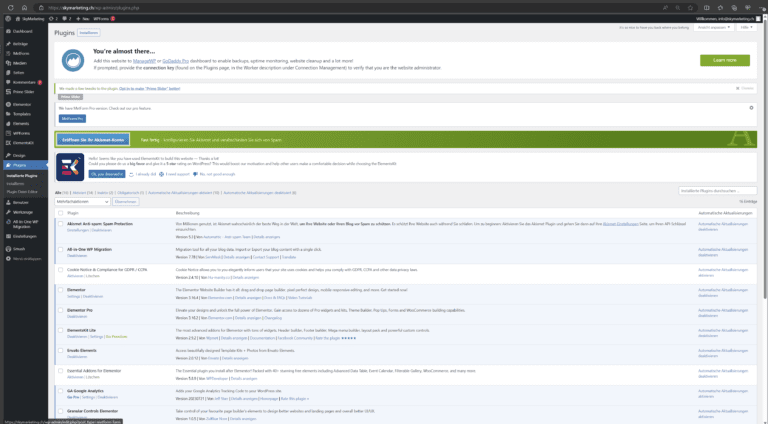The width and height of the screenshot is (768, 424).
Task: Open the ManageWP link in the notice
Action: click(144, 61)
